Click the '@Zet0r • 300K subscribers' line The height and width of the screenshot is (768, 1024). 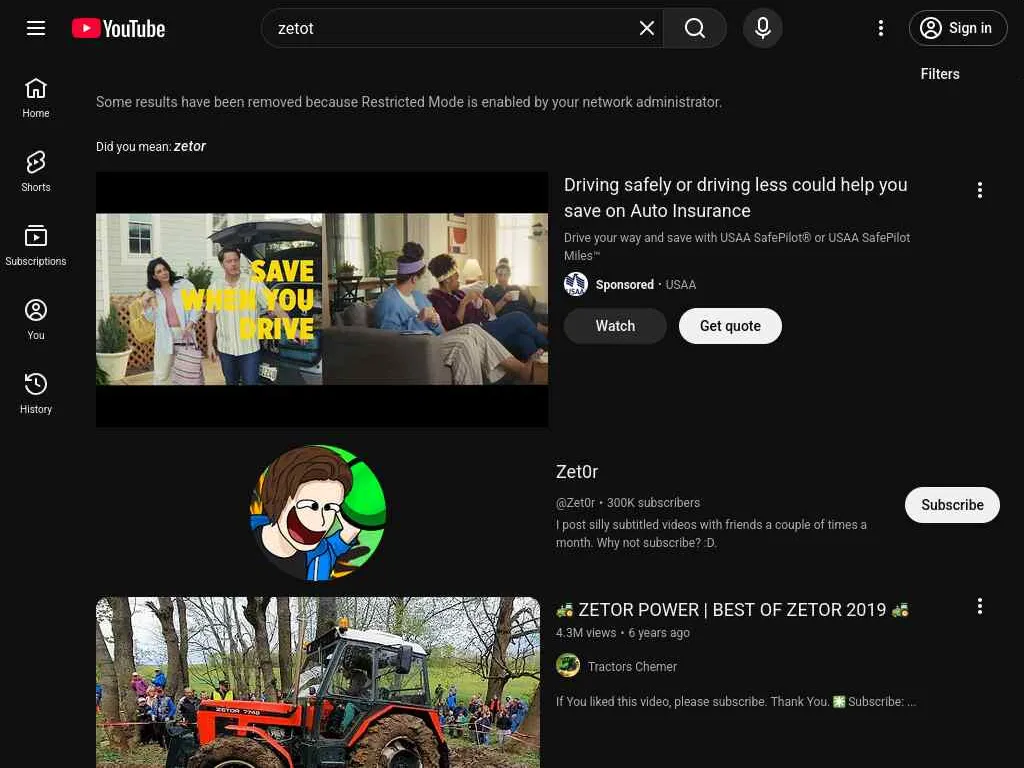(x=628, y=502)
